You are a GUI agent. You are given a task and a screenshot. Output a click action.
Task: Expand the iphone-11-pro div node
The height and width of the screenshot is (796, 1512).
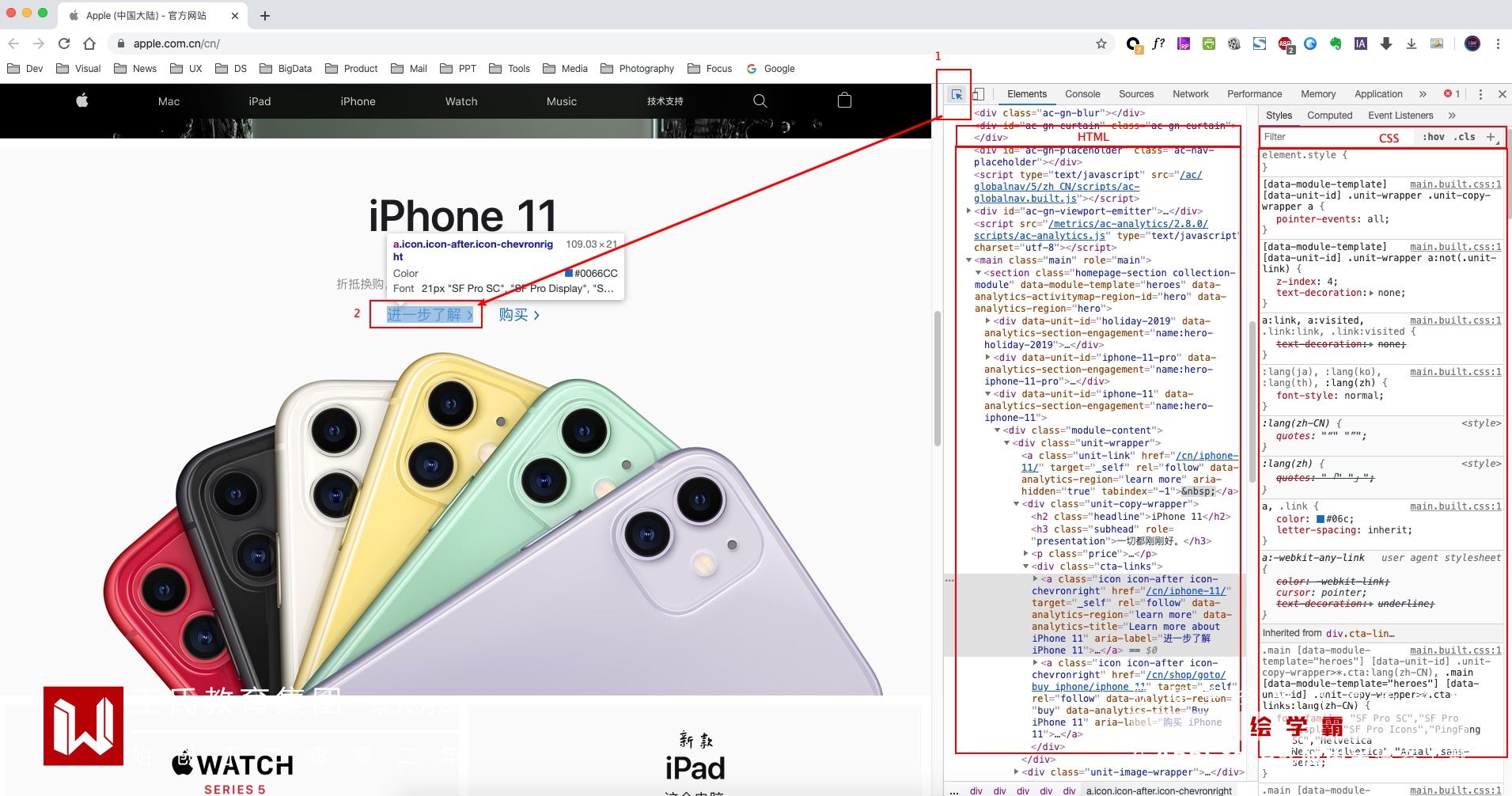click(988, 358)
